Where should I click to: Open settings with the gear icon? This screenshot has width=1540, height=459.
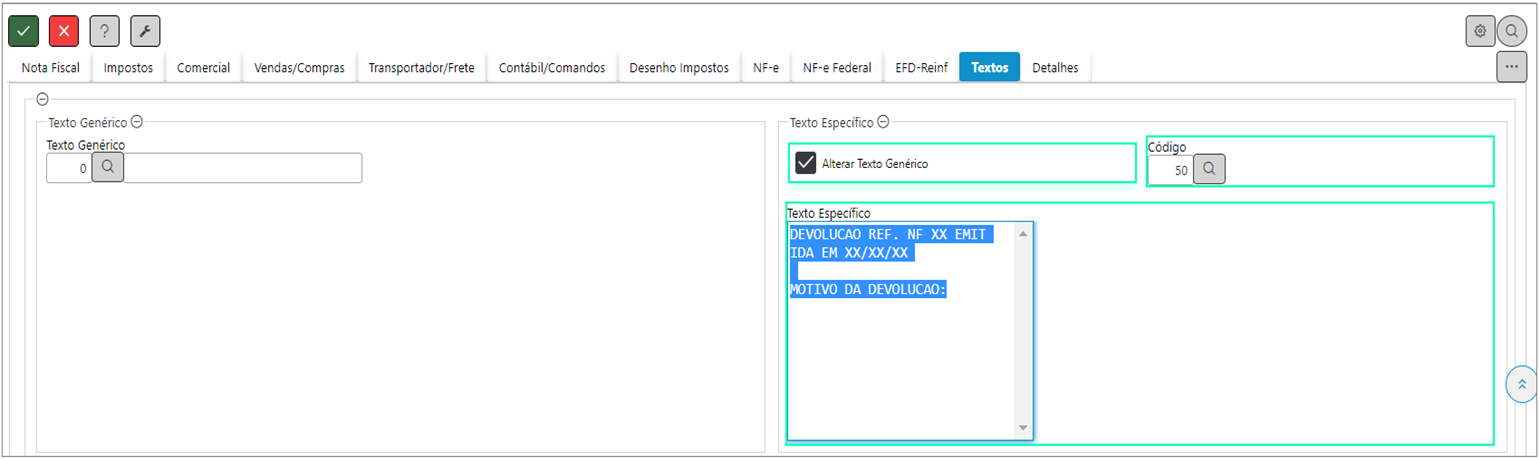point(1480,31)
